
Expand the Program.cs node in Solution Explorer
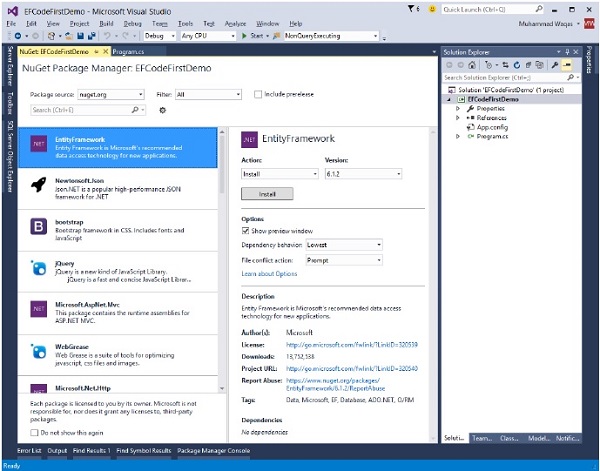tap(458, 136)
